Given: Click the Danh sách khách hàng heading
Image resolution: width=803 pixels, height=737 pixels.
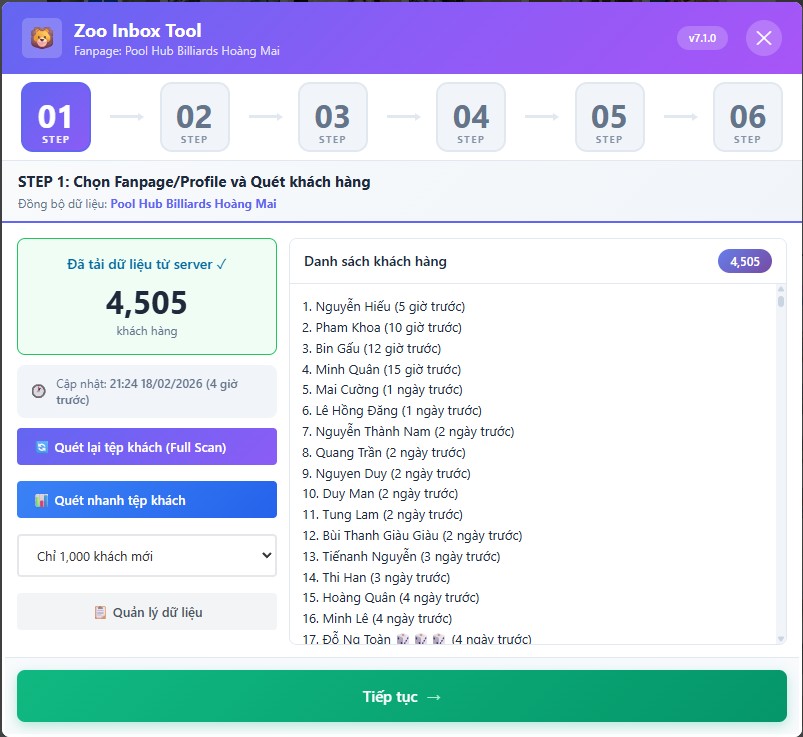Looking at the screenshot, I should [375, 261].
